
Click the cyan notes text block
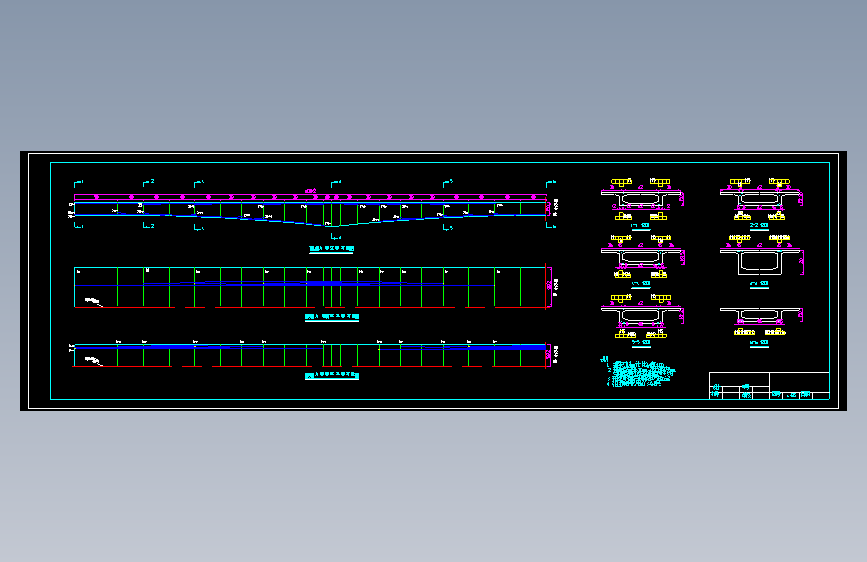tap(638, 372)
